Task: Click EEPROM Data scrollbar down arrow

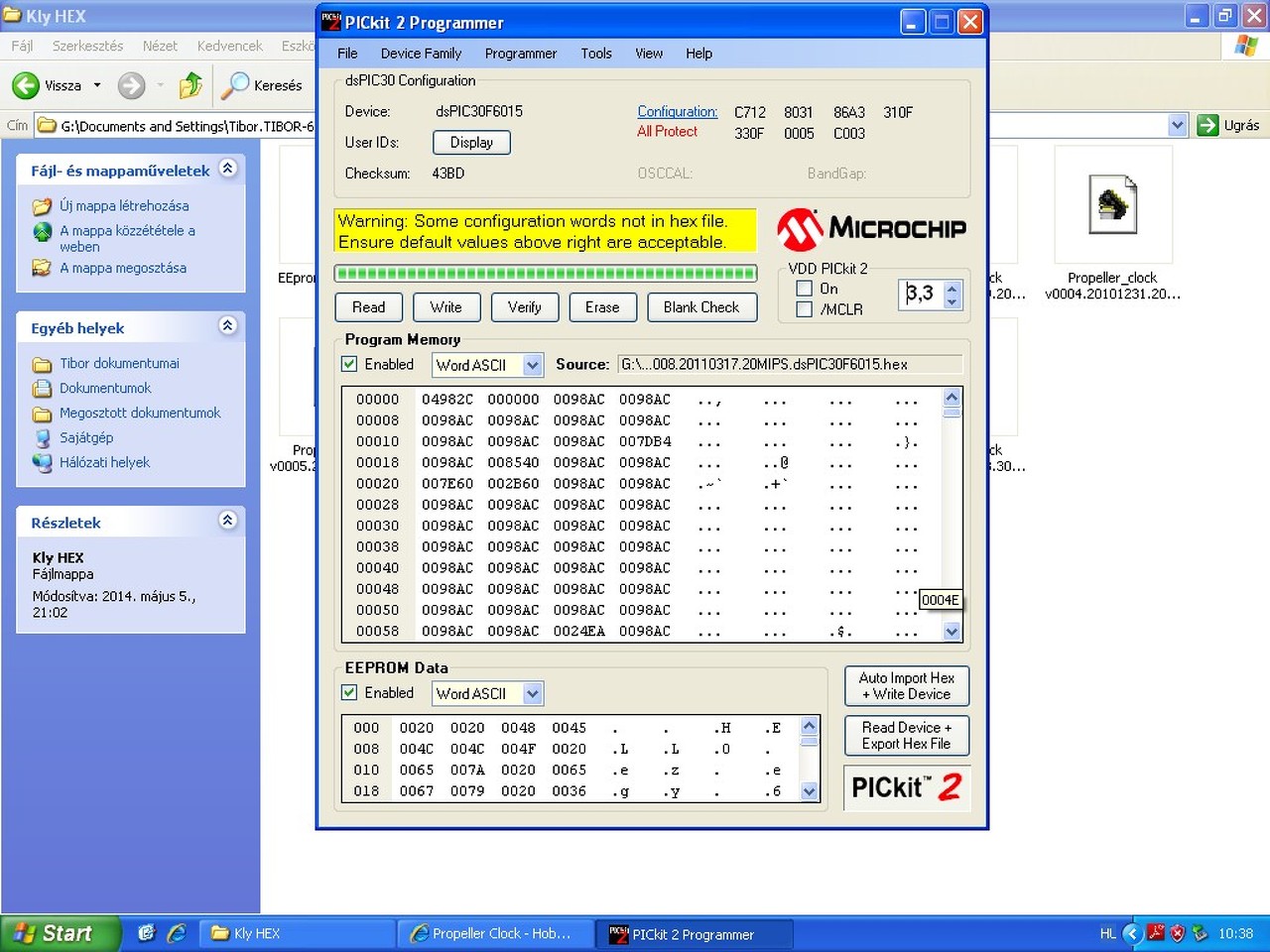Action: click(810, 790)
